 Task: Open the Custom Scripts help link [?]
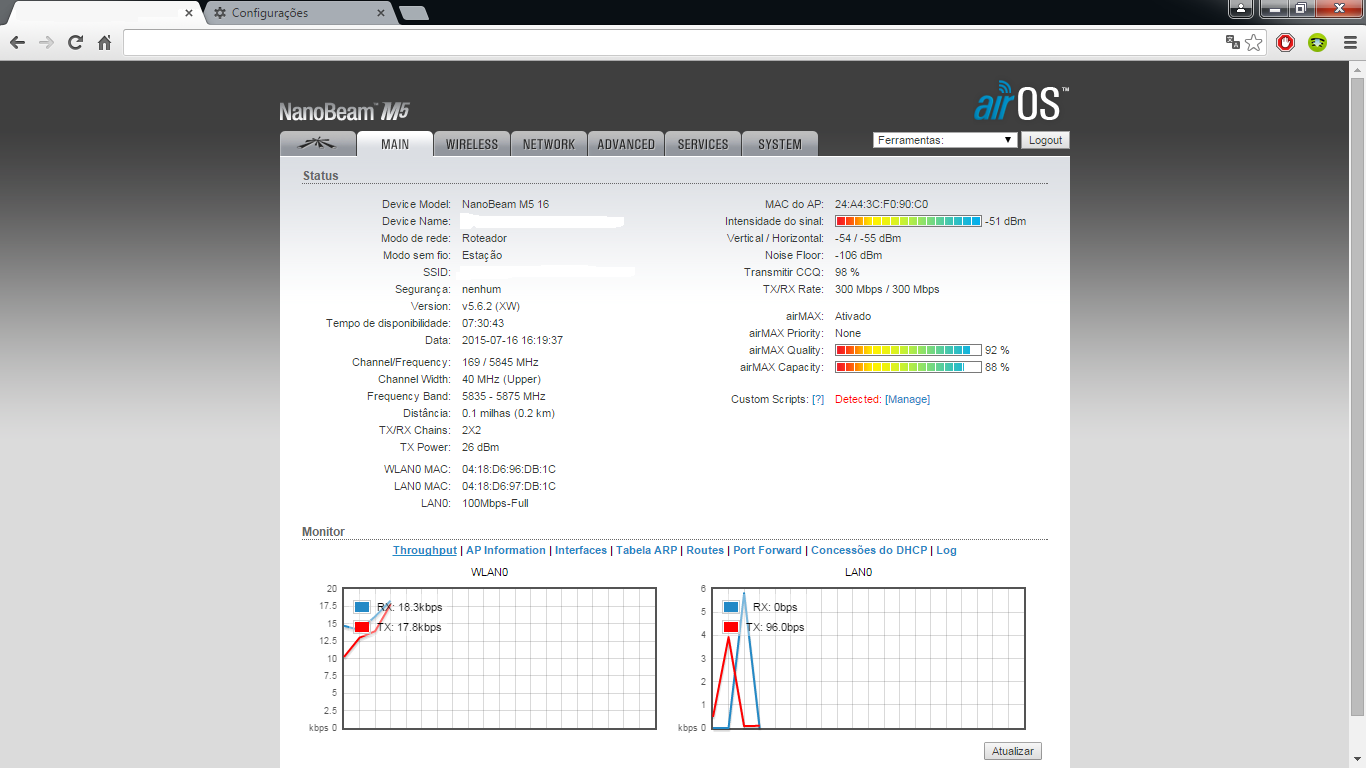coord(818,399)
